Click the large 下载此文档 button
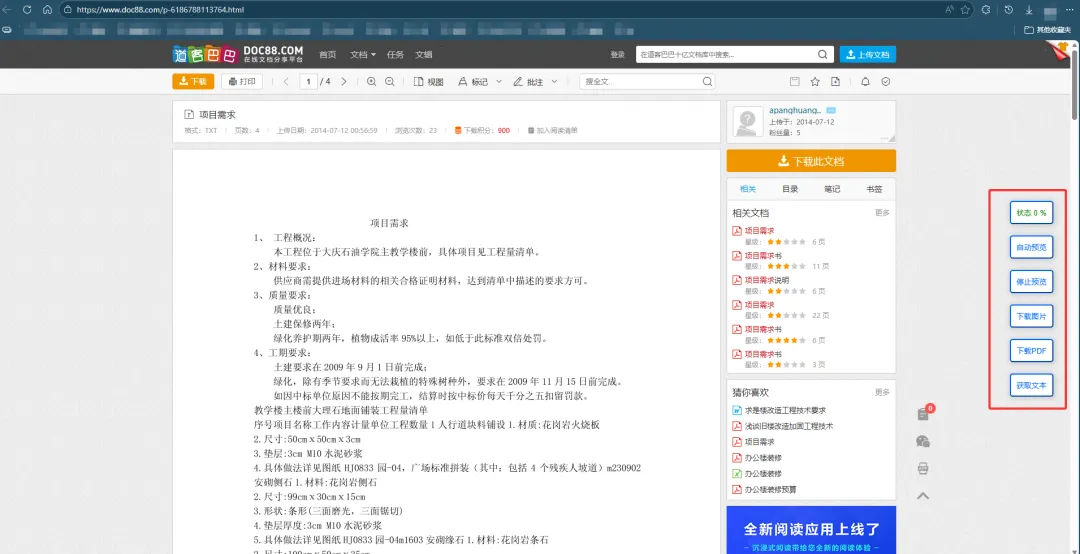This screenshot has width=1080, height=554. (x=811, y=161)
